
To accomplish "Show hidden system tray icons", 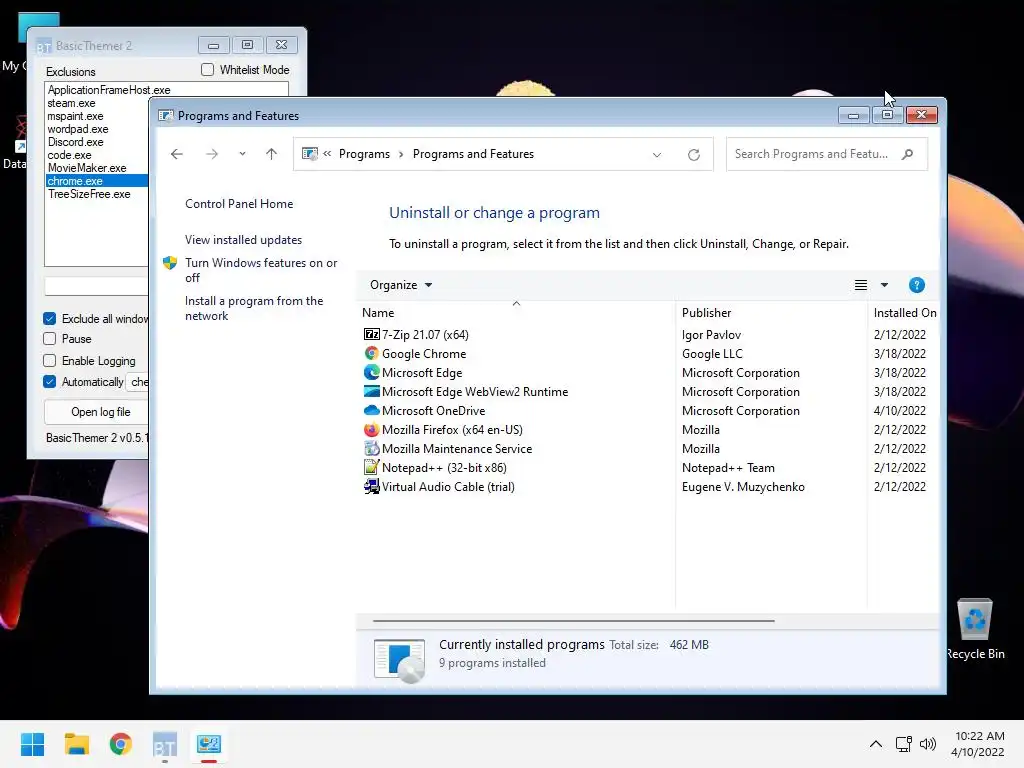I will pos(876,744).
